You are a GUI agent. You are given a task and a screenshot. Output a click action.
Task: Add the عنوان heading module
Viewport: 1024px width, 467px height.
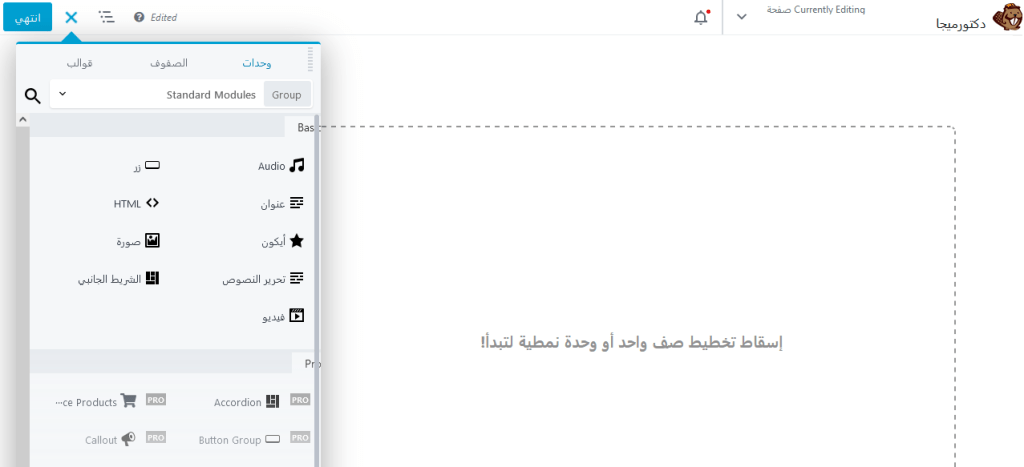point(282,204)
